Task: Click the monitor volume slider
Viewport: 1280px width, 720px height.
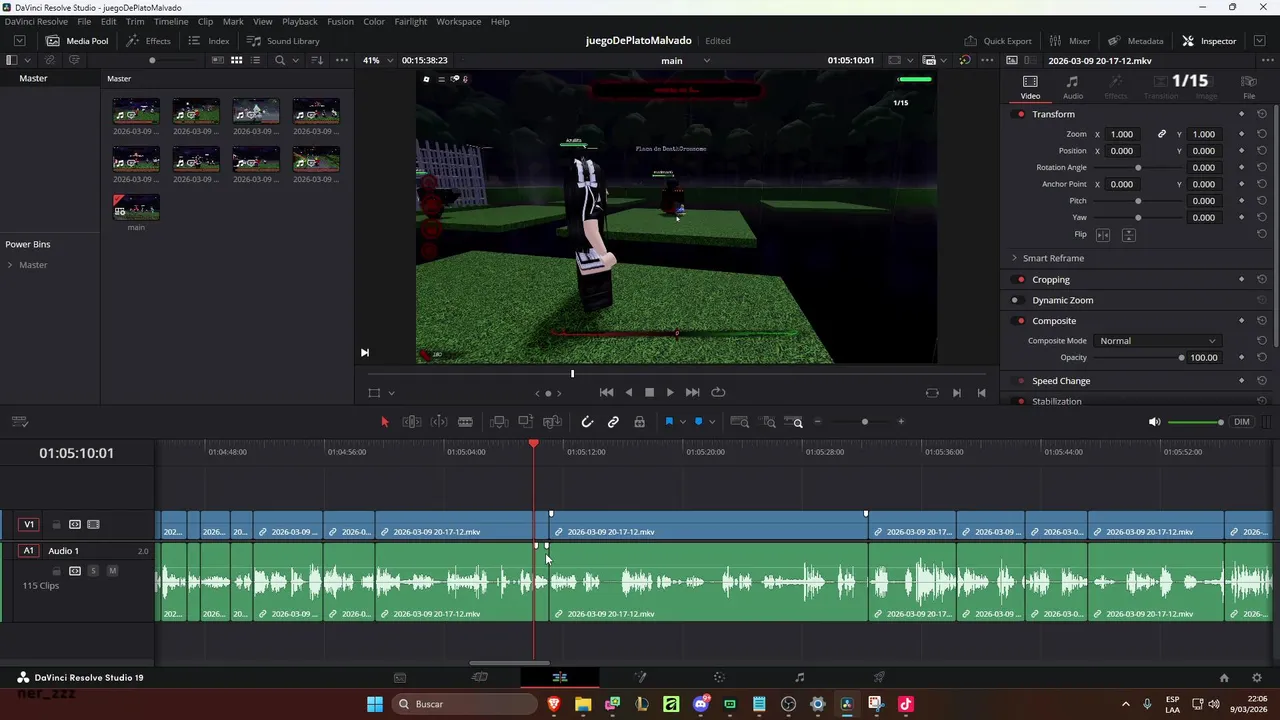Action: pyautogui.click(x=1195, y=422)
